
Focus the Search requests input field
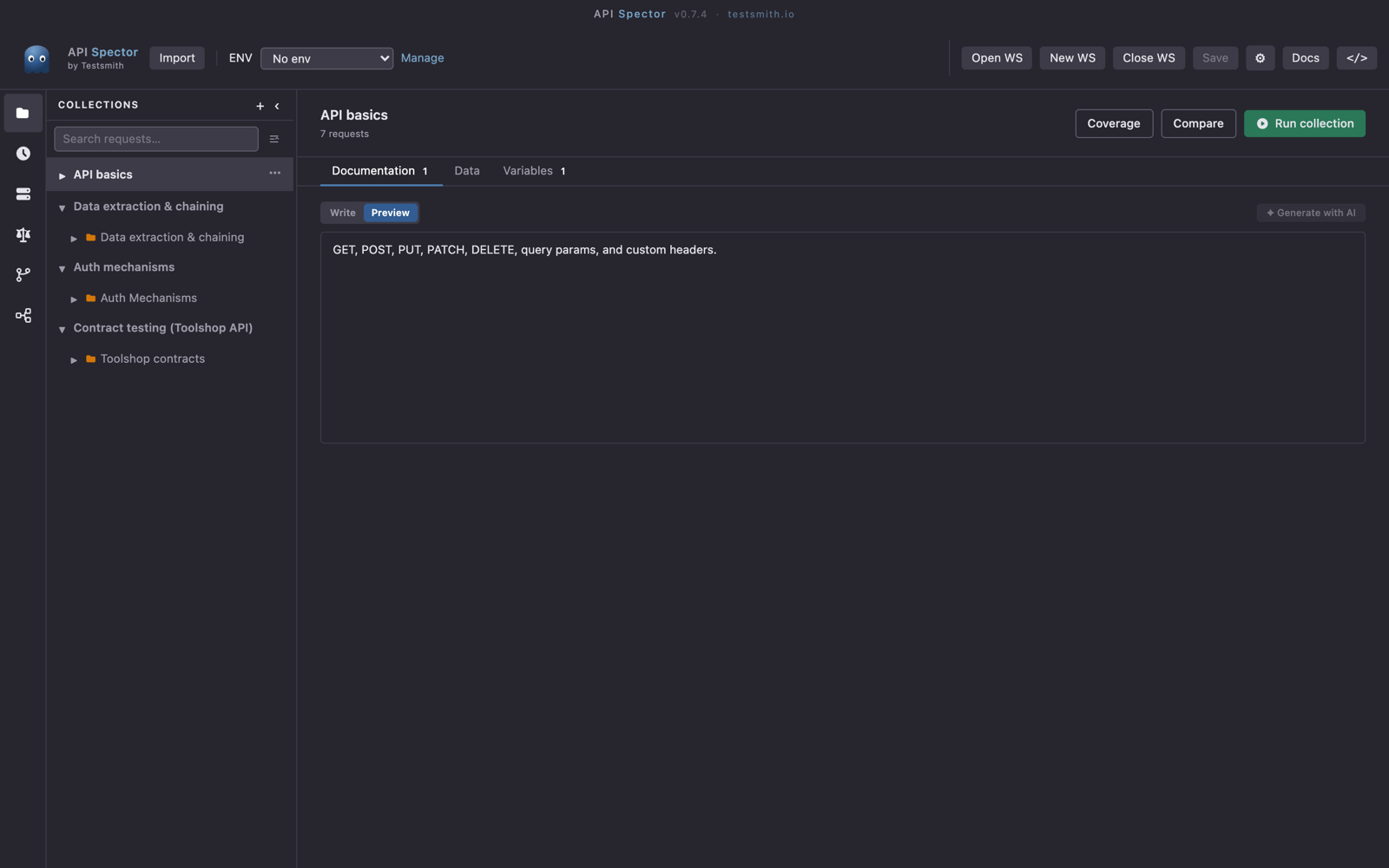156,139
